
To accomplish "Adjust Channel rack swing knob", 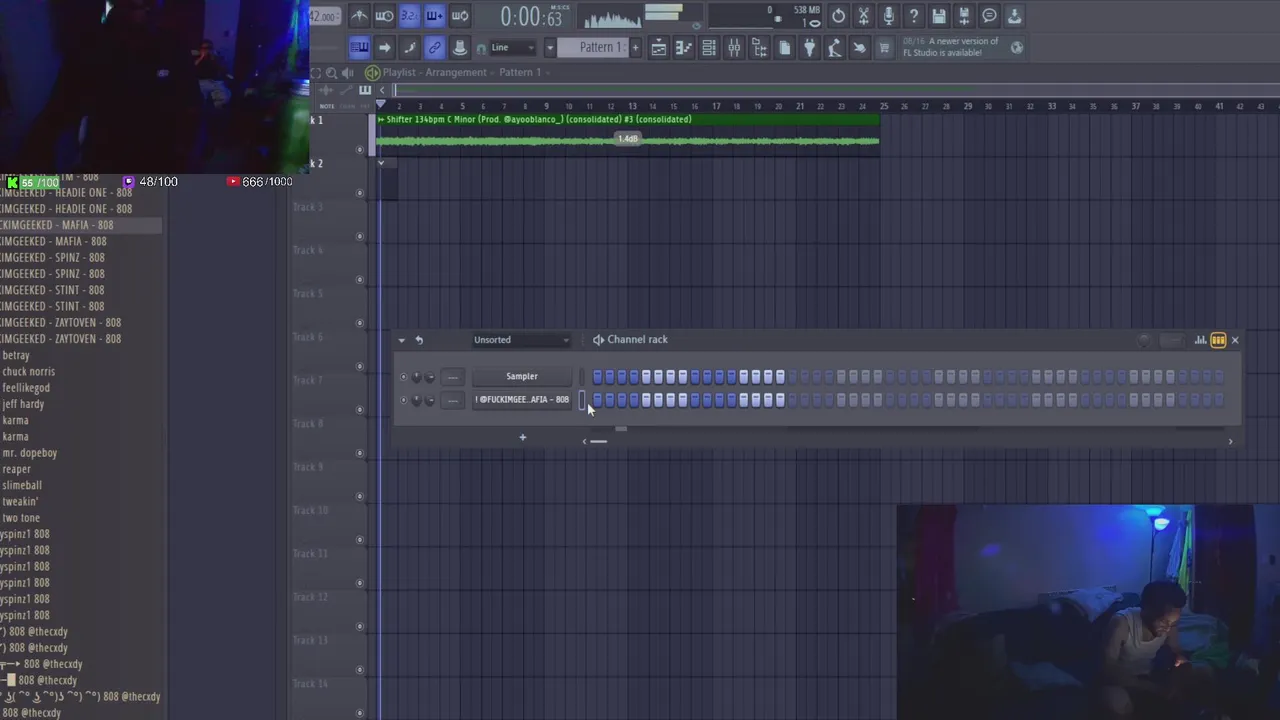I will pos(1145,340).
